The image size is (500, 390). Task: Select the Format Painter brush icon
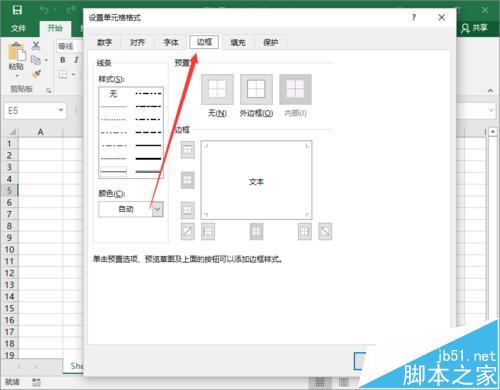point(36,74)
